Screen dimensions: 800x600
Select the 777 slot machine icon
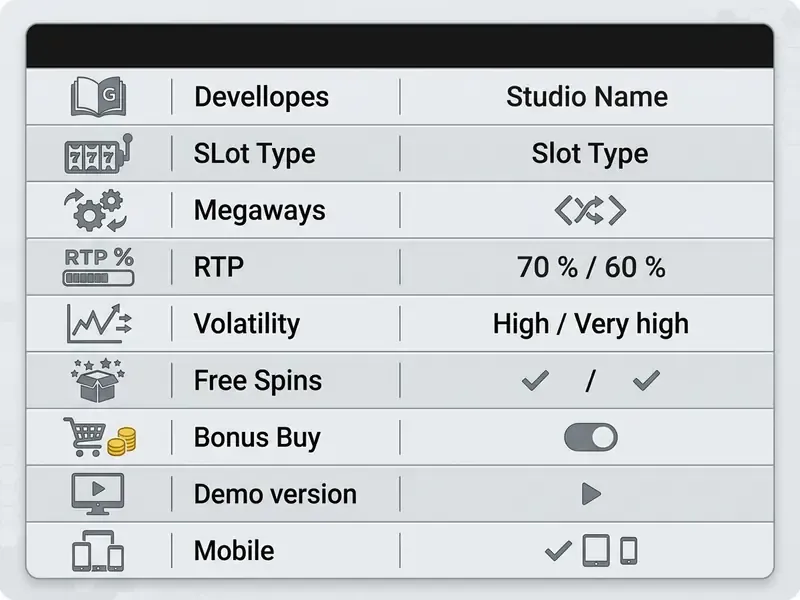pos(98,154)
